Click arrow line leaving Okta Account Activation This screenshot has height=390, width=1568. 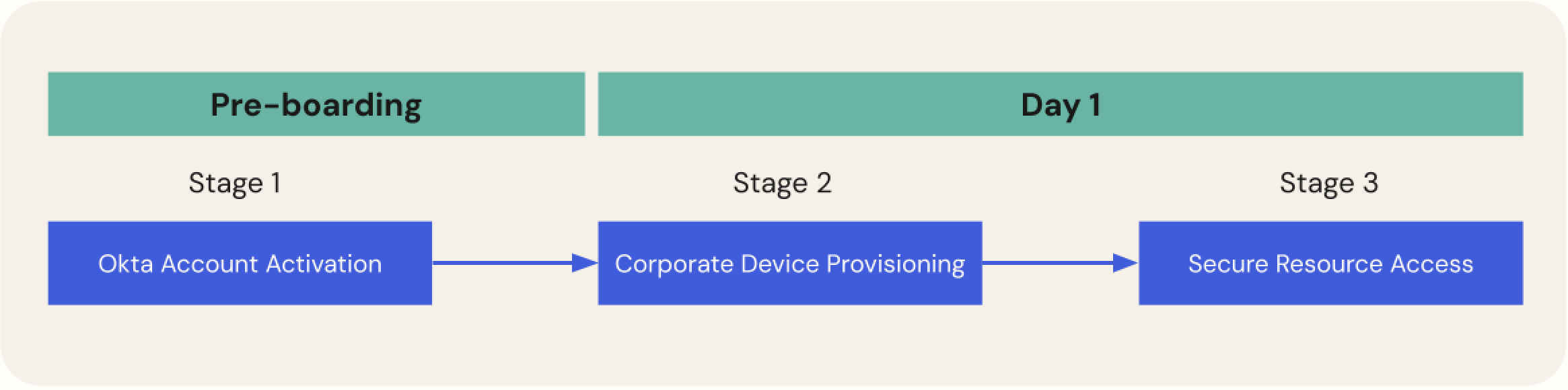point(502,263)
